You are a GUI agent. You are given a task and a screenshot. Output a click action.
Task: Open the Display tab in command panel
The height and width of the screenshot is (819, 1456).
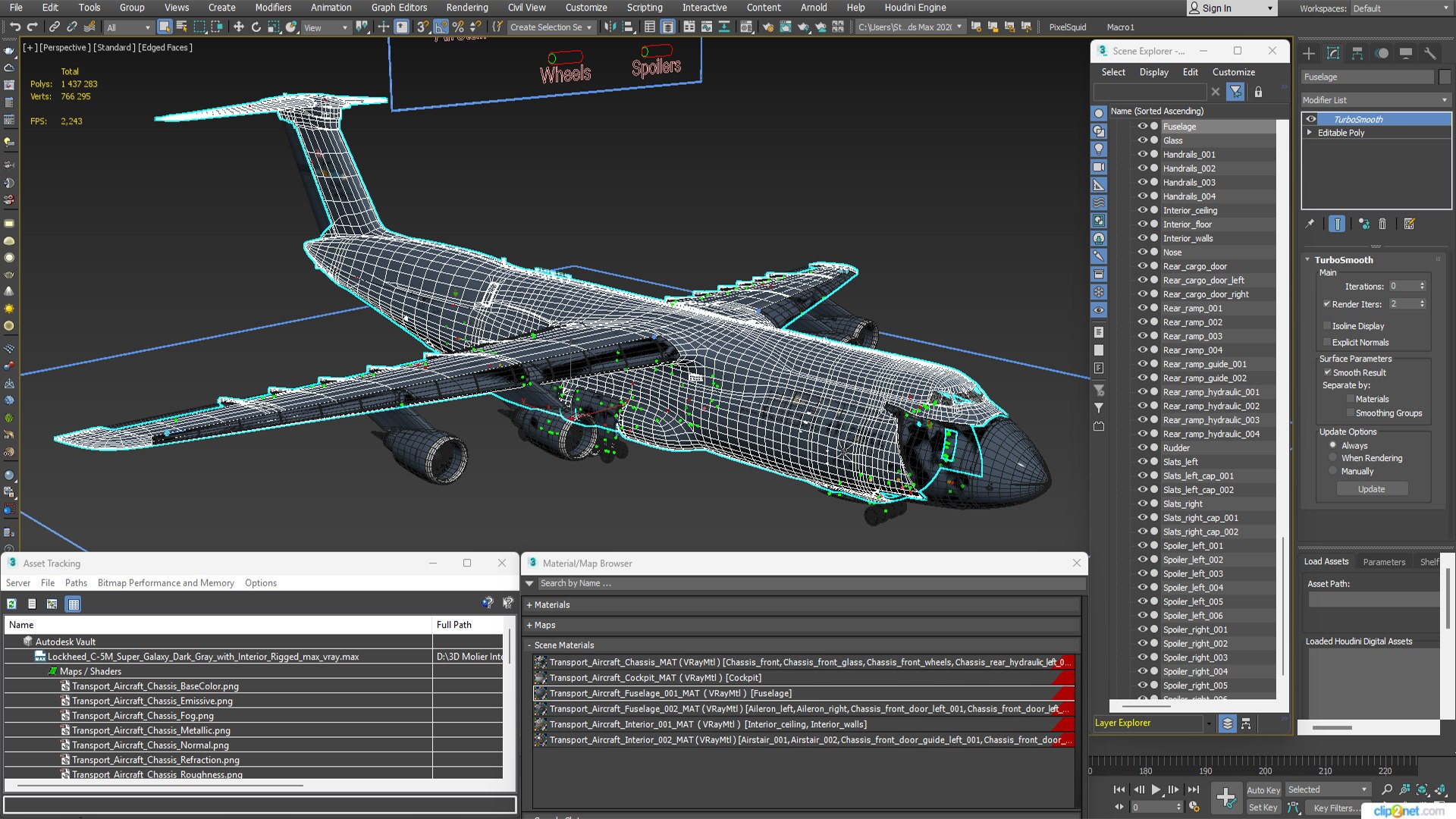(1406, 53)
